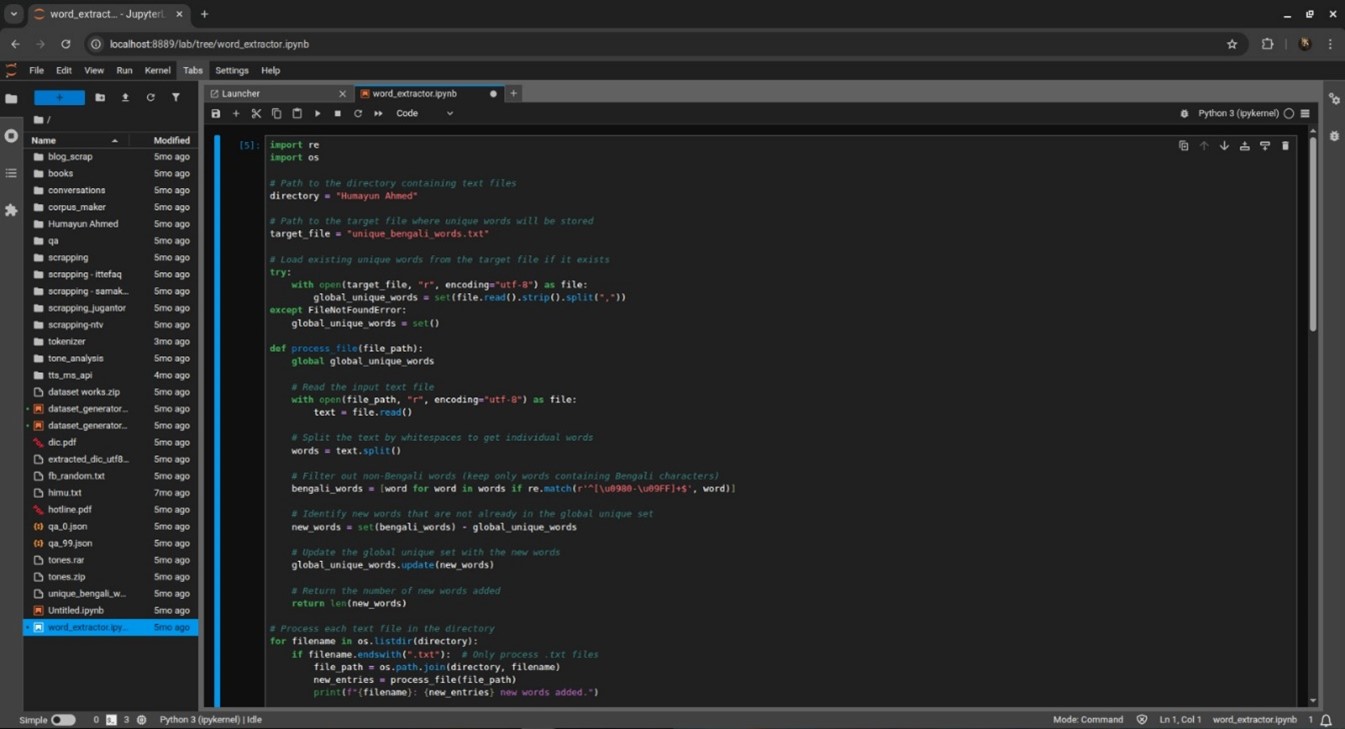This screenshot has width=1345, height=729.
Task: Insert a cell below from cell toolbar
Action: click(x=1265, y=146)
